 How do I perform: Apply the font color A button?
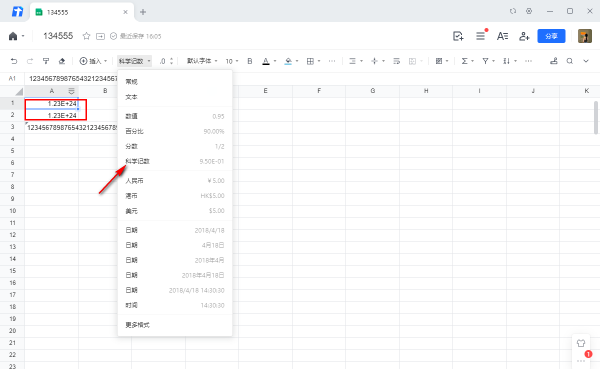click(266, 61)
